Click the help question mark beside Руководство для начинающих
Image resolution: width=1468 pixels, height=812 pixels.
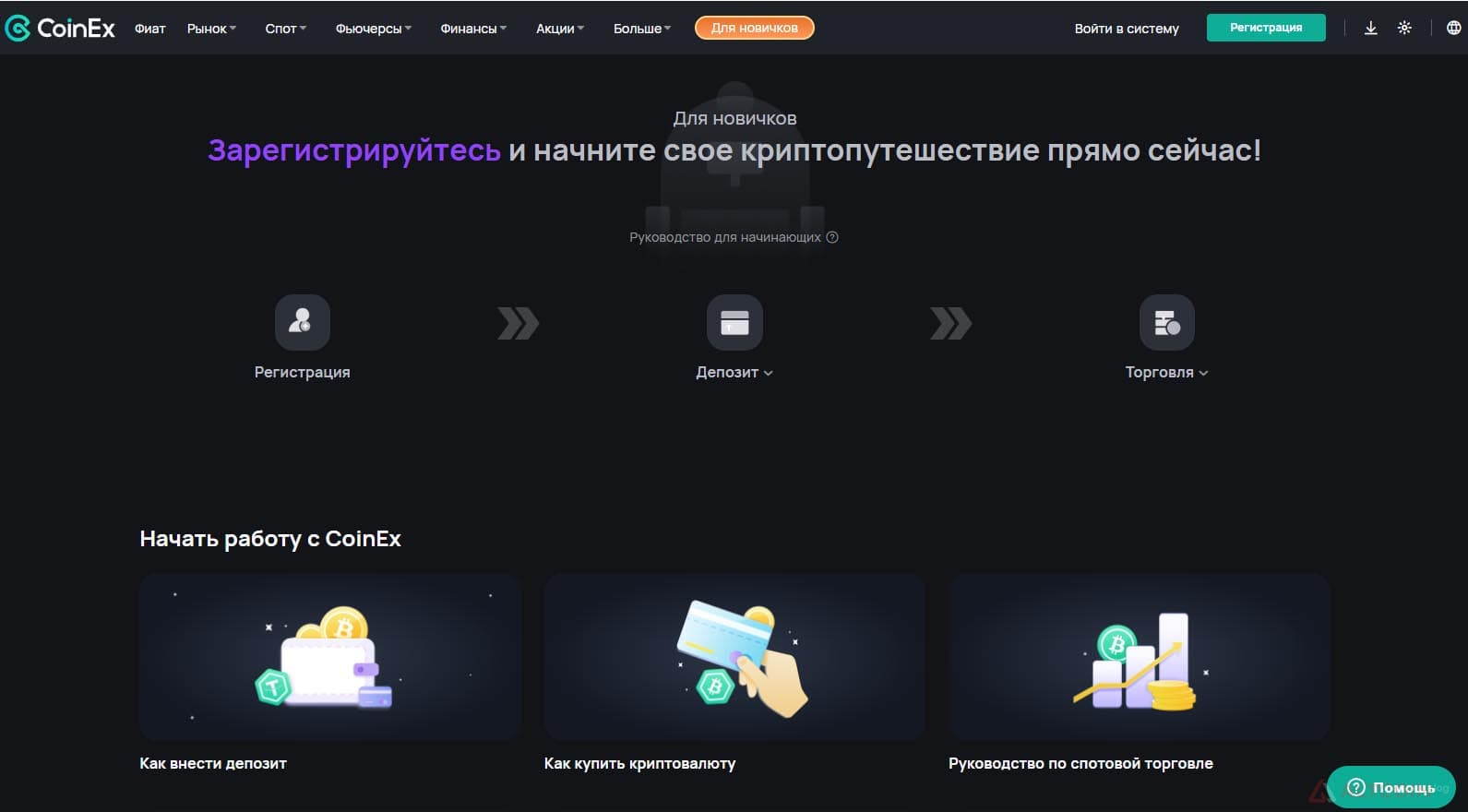click(x=832, y=237)
